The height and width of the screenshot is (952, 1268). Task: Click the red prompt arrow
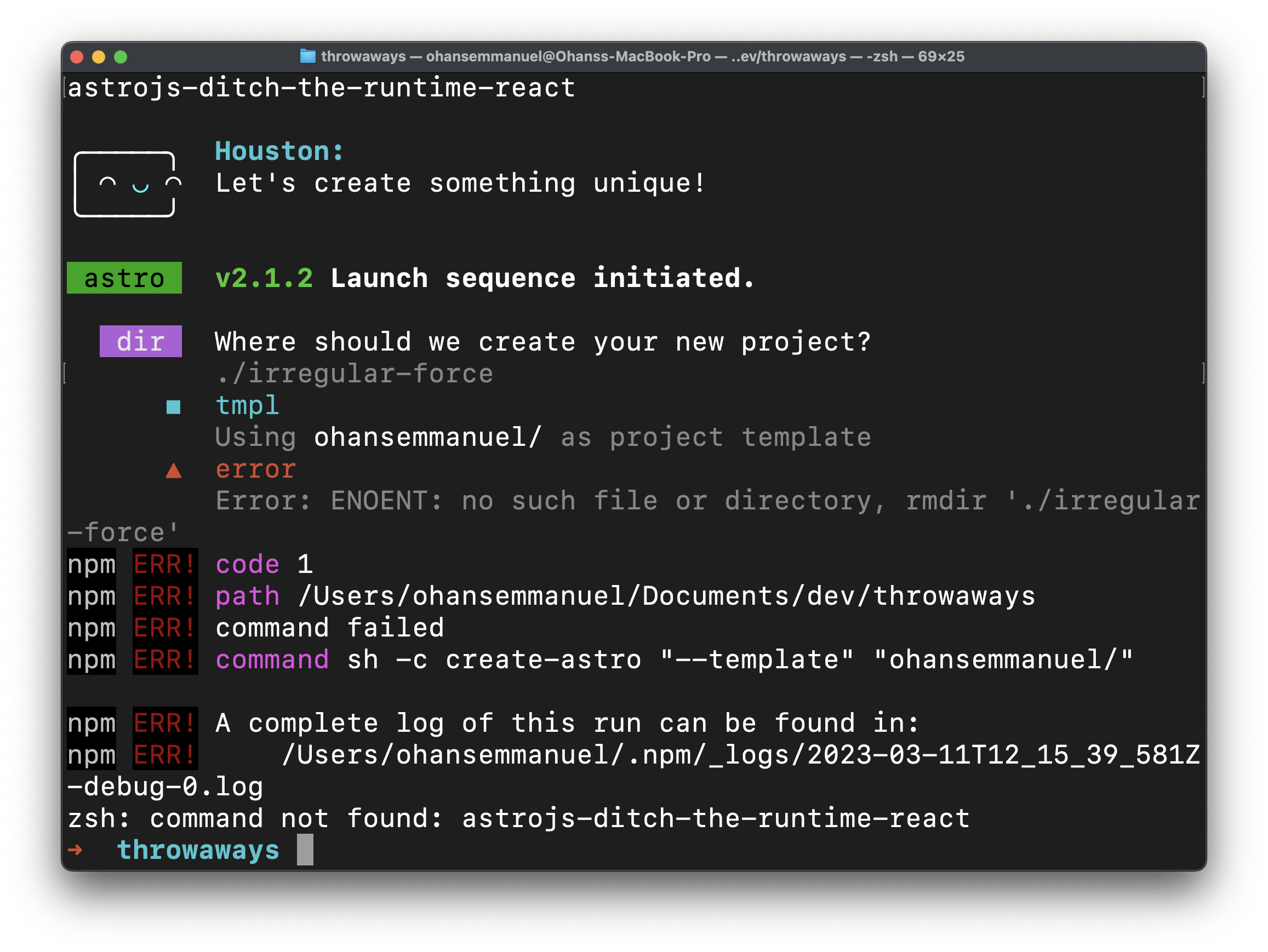[x=75, y=850]
